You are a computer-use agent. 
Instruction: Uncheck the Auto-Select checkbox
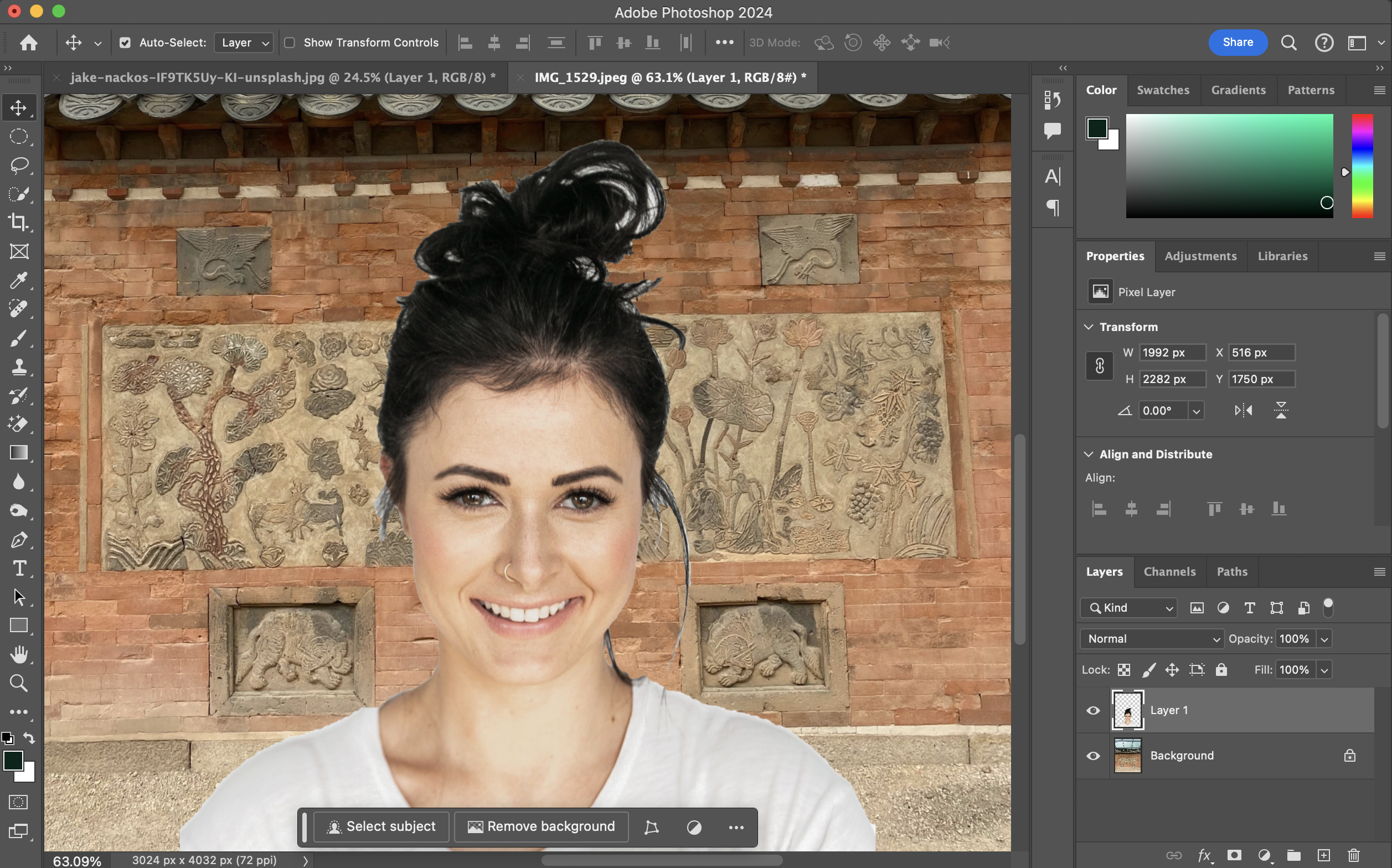click(125, 43)
